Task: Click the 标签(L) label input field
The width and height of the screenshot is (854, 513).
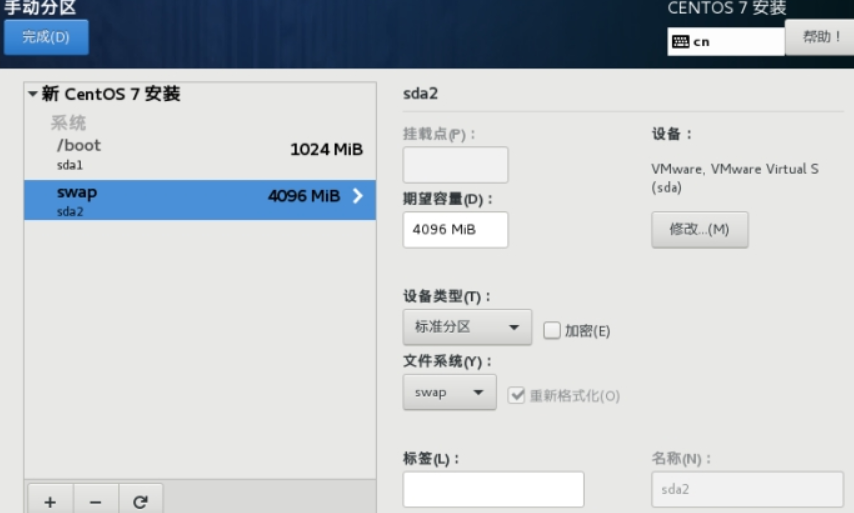Action: (x=493, y=489)
